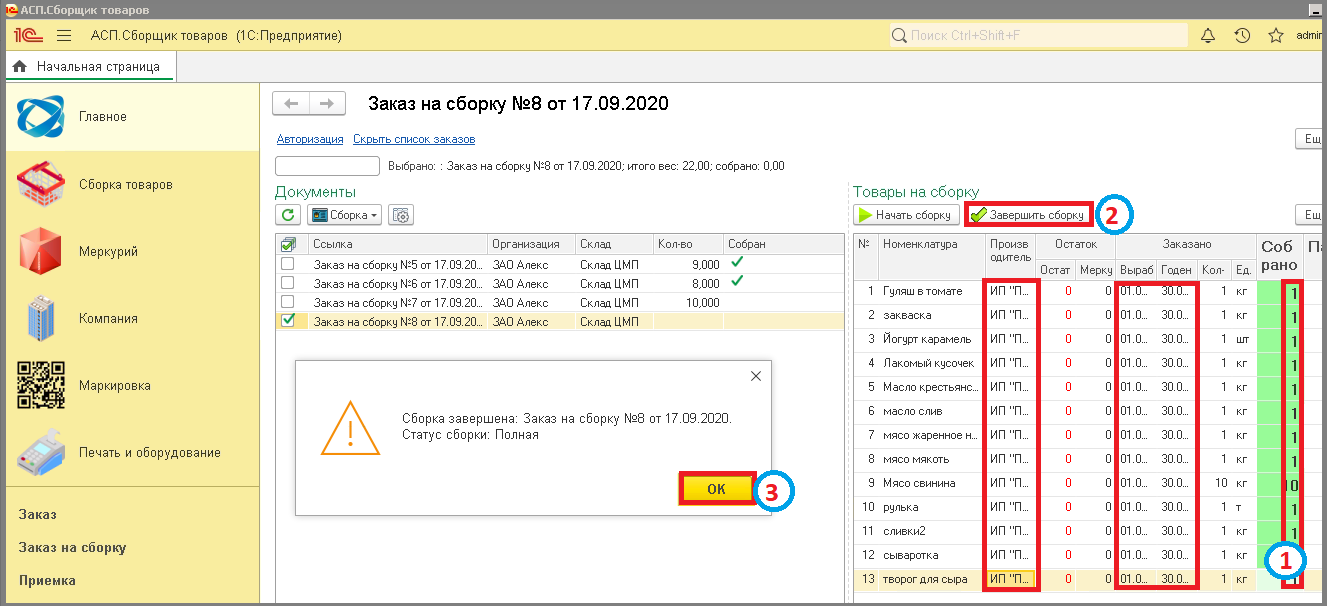This screenshot has height=606, width=1327.
Task: Expand the Сборка dropdown button
Action: tap(345, 215)
